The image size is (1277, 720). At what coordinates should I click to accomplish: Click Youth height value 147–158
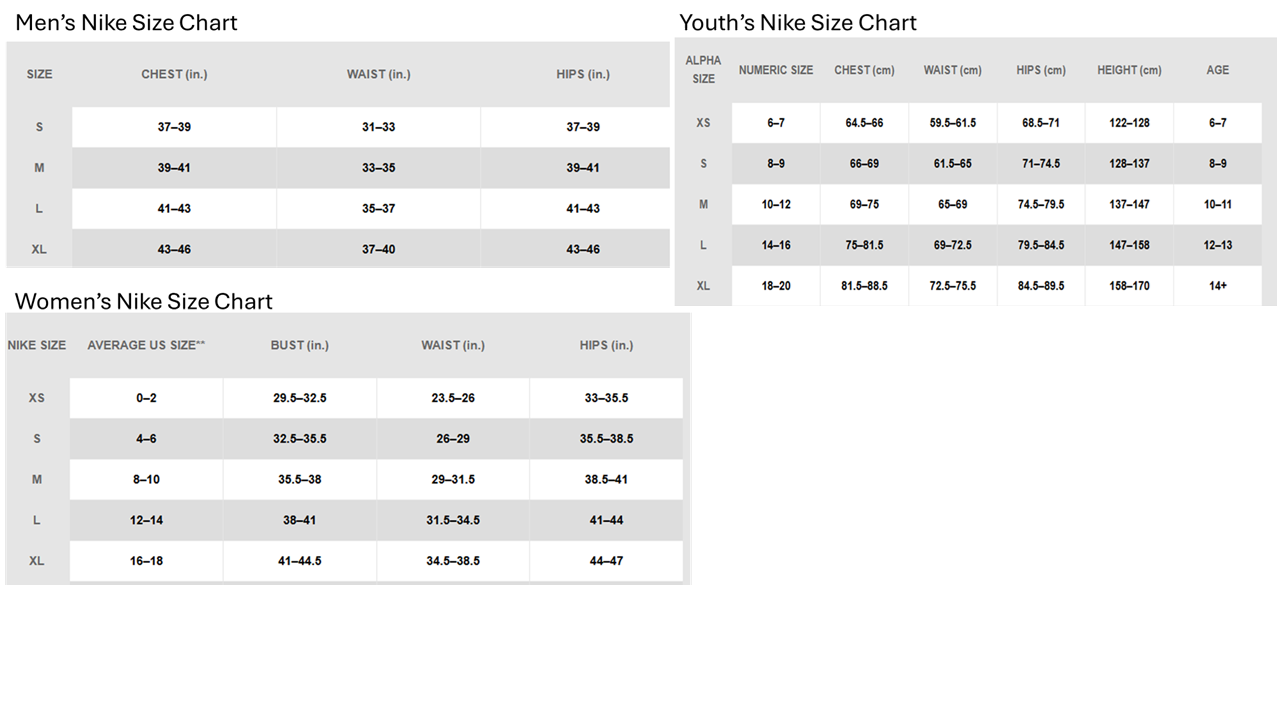(1129, 245)
